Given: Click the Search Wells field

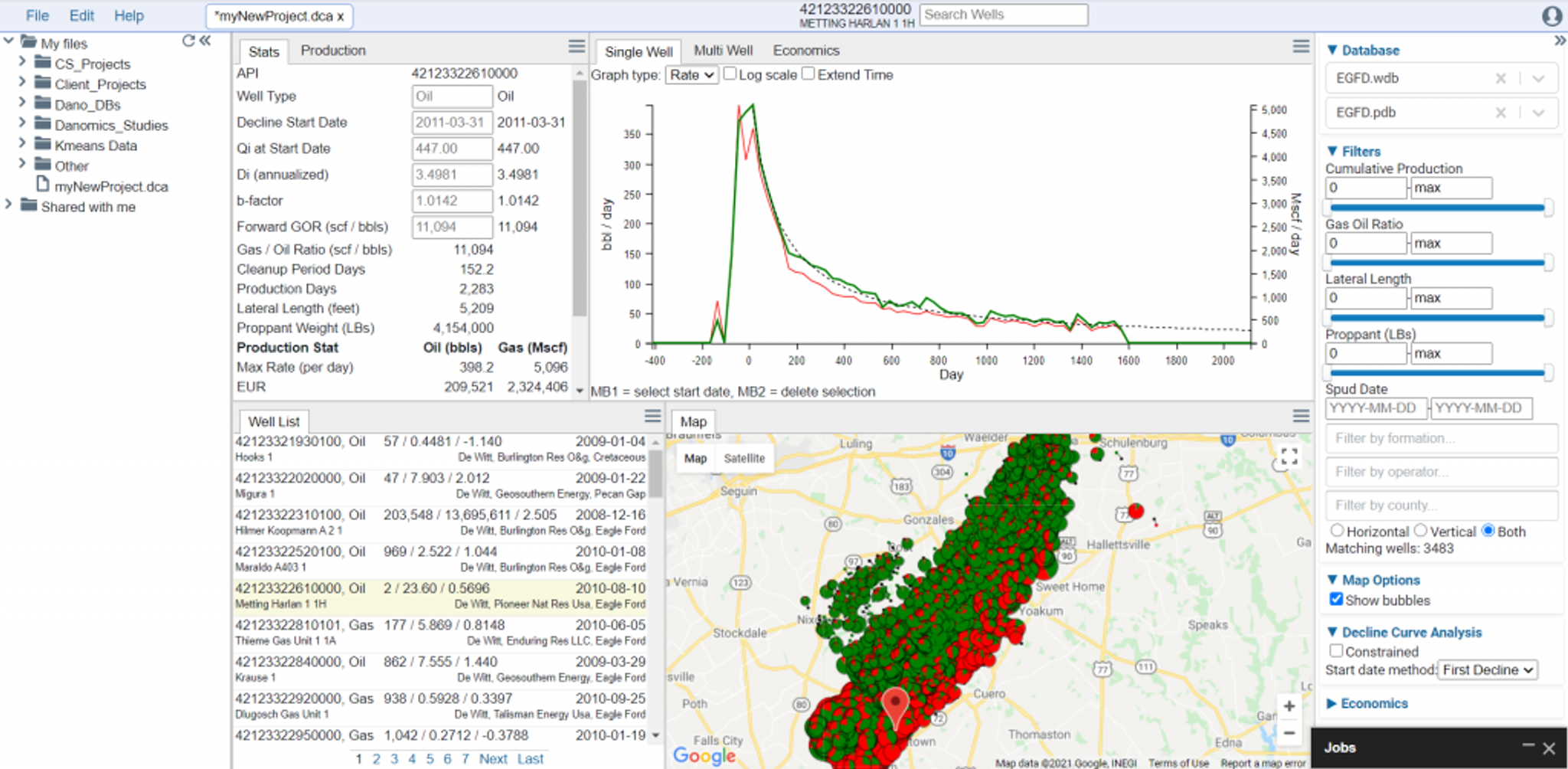Looking at the screenshot, I should pyautogui.click(x=1004, y=15).
